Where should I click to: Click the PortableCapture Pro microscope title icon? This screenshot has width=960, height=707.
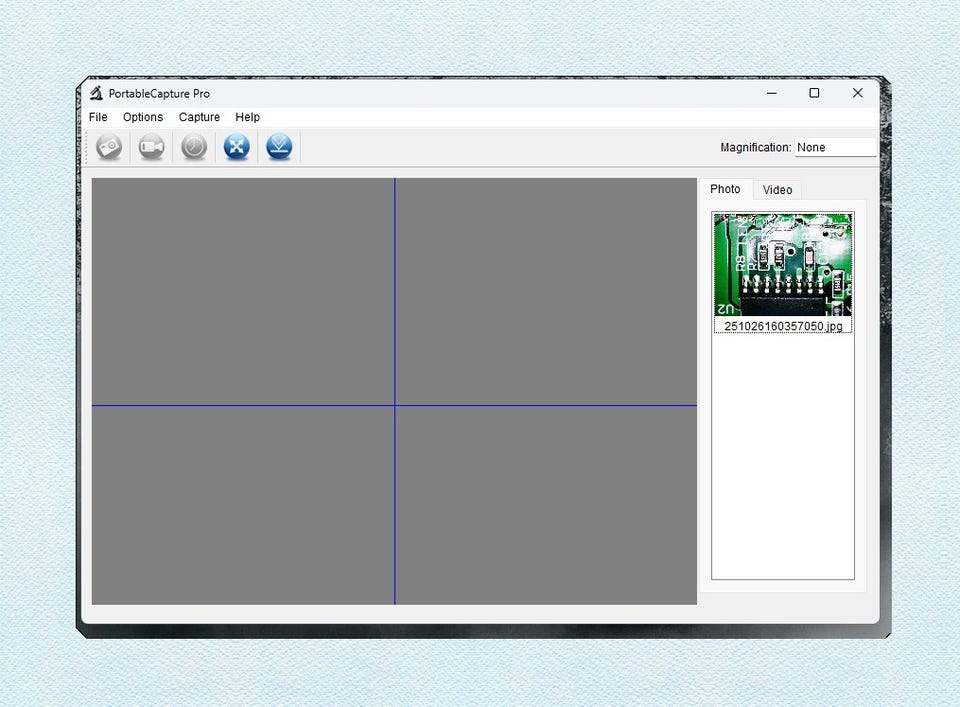(96, 93)
